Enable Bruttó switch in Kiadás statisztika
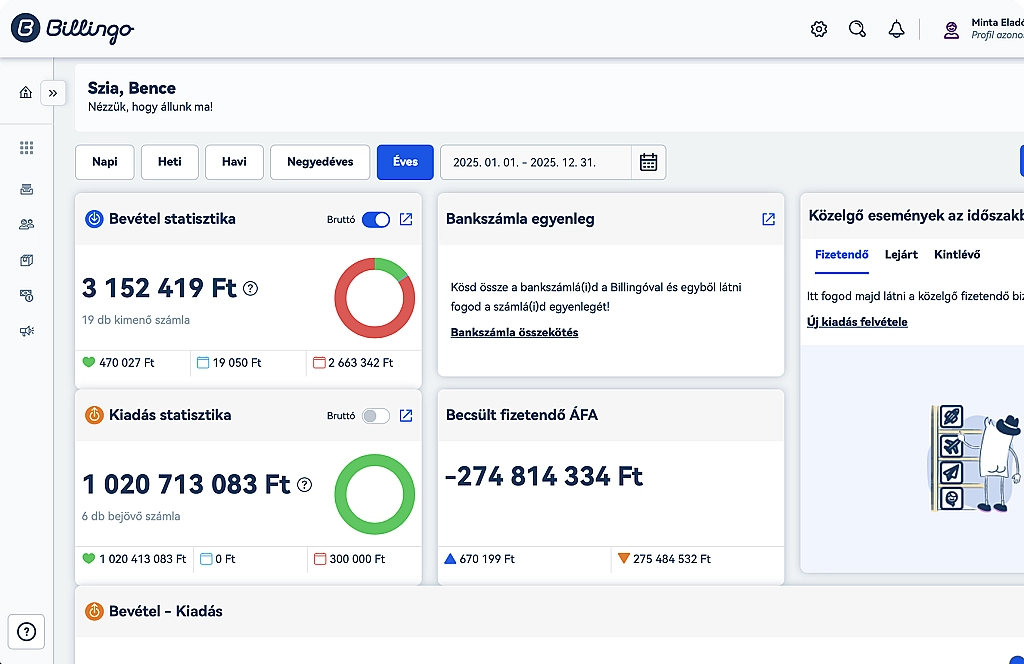1024x664 pixels. tap(376, 415)
